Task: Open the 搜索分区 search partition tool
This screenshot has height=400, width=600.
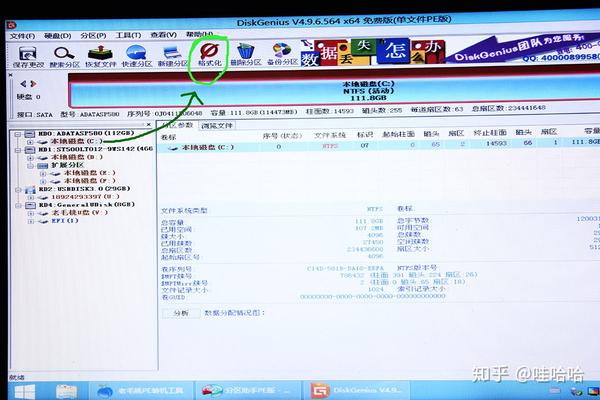Action: coord(64,57)
